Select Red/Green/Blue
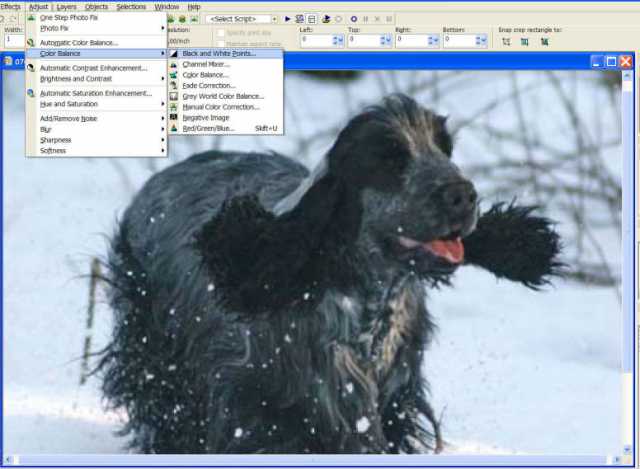The height and width of the screenshot is (469, 640). pos(225,128)
